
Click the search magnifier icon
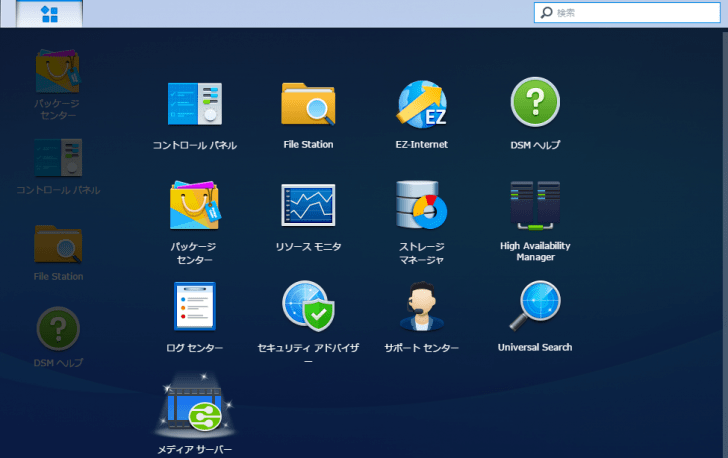pos(547,13)
